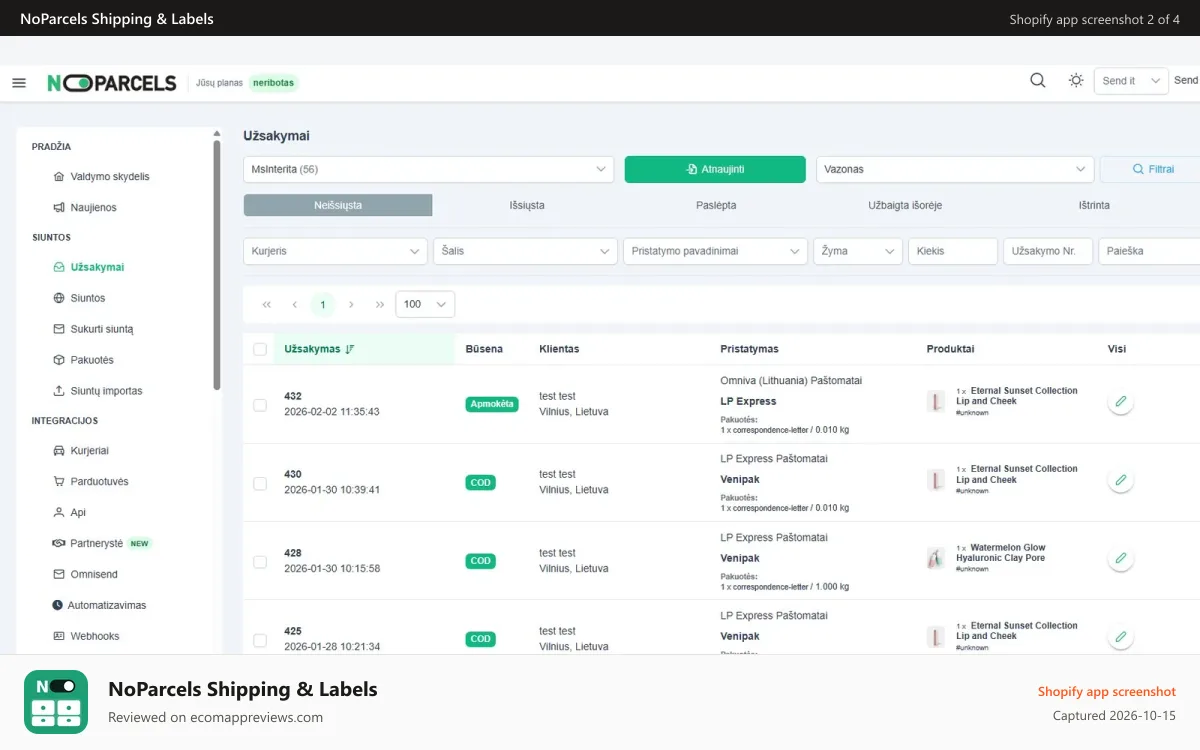This screenshot has width=1200, height=750.
Task: Open the search magnifier in header
Action: 1038,81
